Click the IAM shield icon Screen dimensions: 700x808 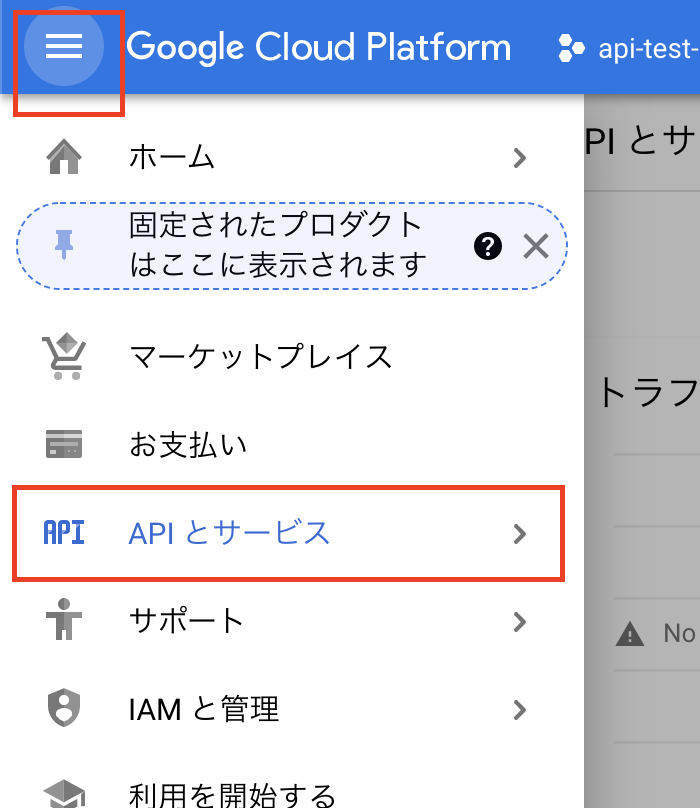(x=64, y=708)
